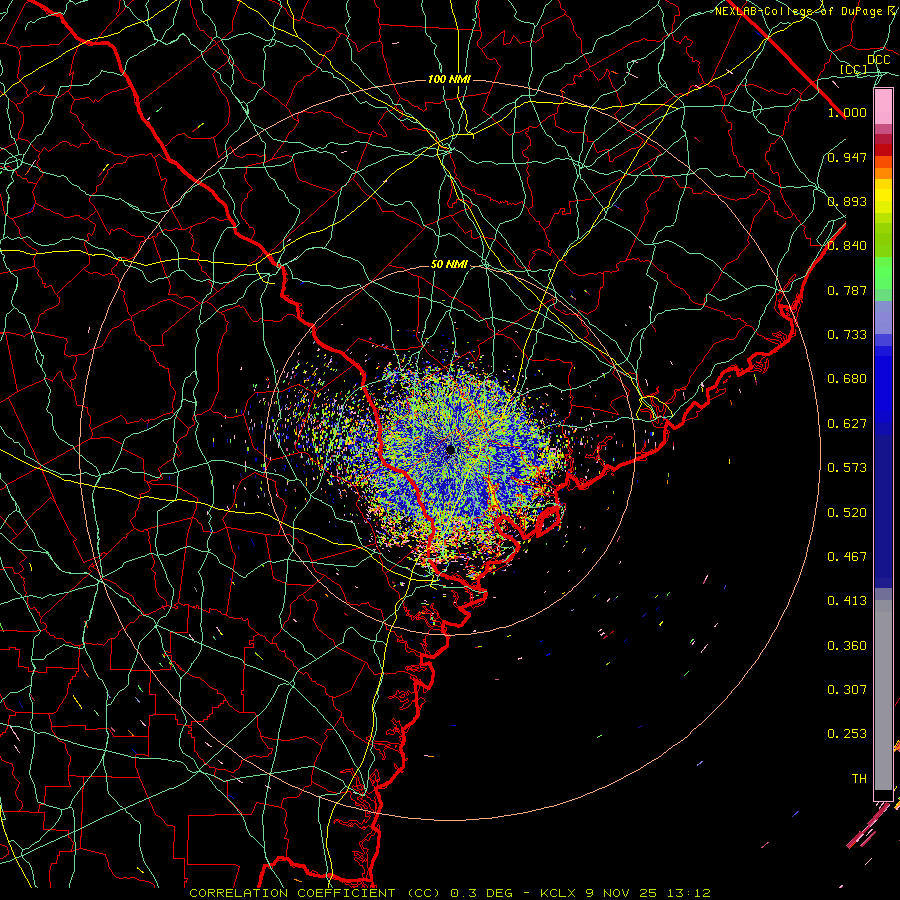Click the 0.307 scale value
900x900 pixels.
pyautogui.click(x=847, y=690)
